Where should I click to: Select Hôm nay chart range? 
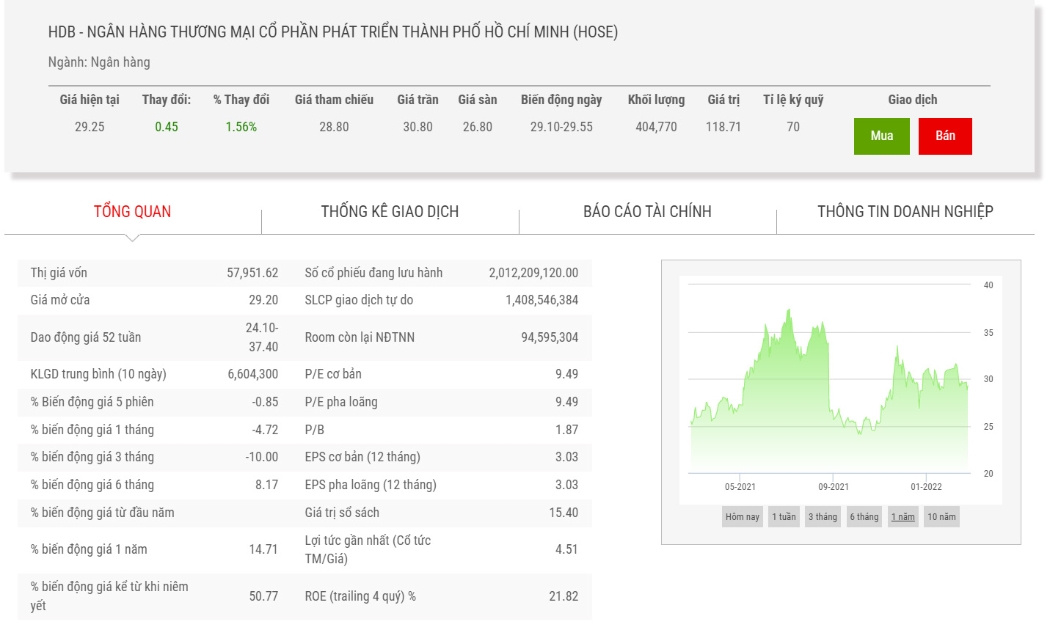coord(742,516)
